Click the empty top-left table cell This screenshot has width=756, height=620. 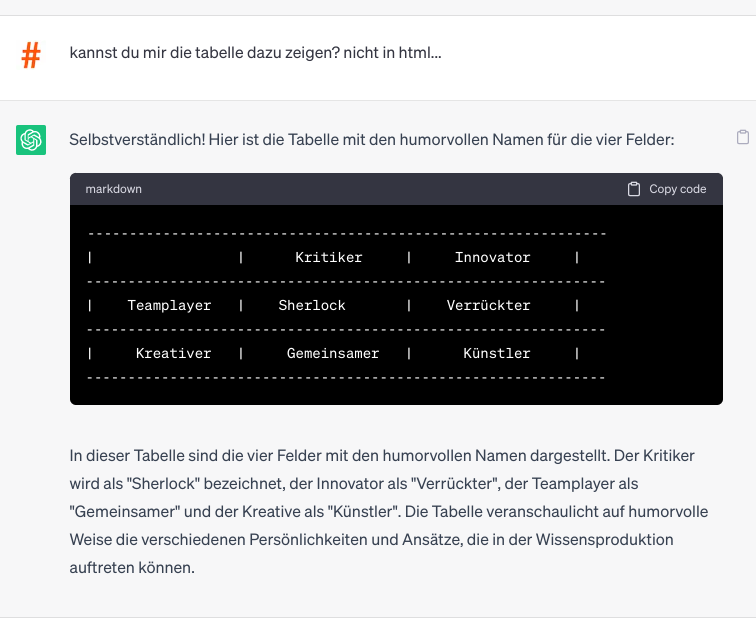point(165,257)
